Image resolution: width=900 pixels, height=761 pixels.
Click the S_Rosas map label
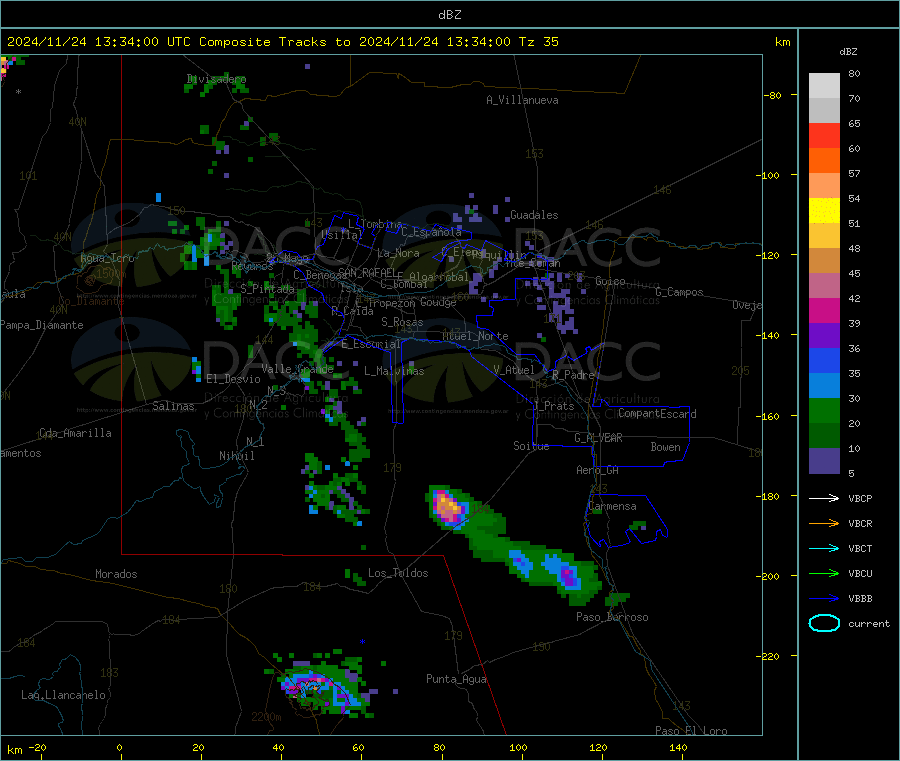coord(402,322)
